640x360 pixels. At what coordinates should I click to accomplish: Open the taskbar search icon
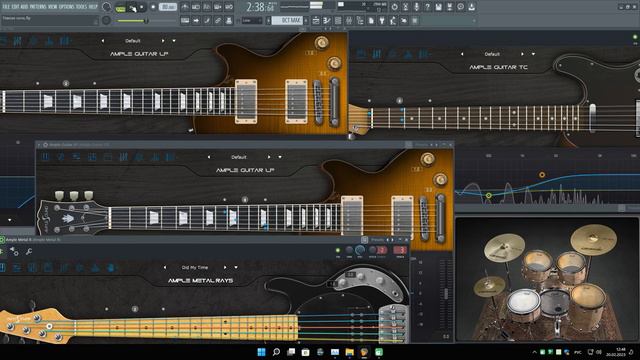tap(276, 352)
